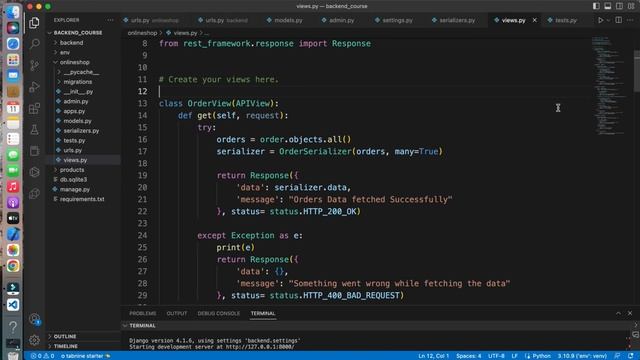Open Explorer Views and More Actions ellipsis
Screen dimensions: 640x360
point(110,20)
